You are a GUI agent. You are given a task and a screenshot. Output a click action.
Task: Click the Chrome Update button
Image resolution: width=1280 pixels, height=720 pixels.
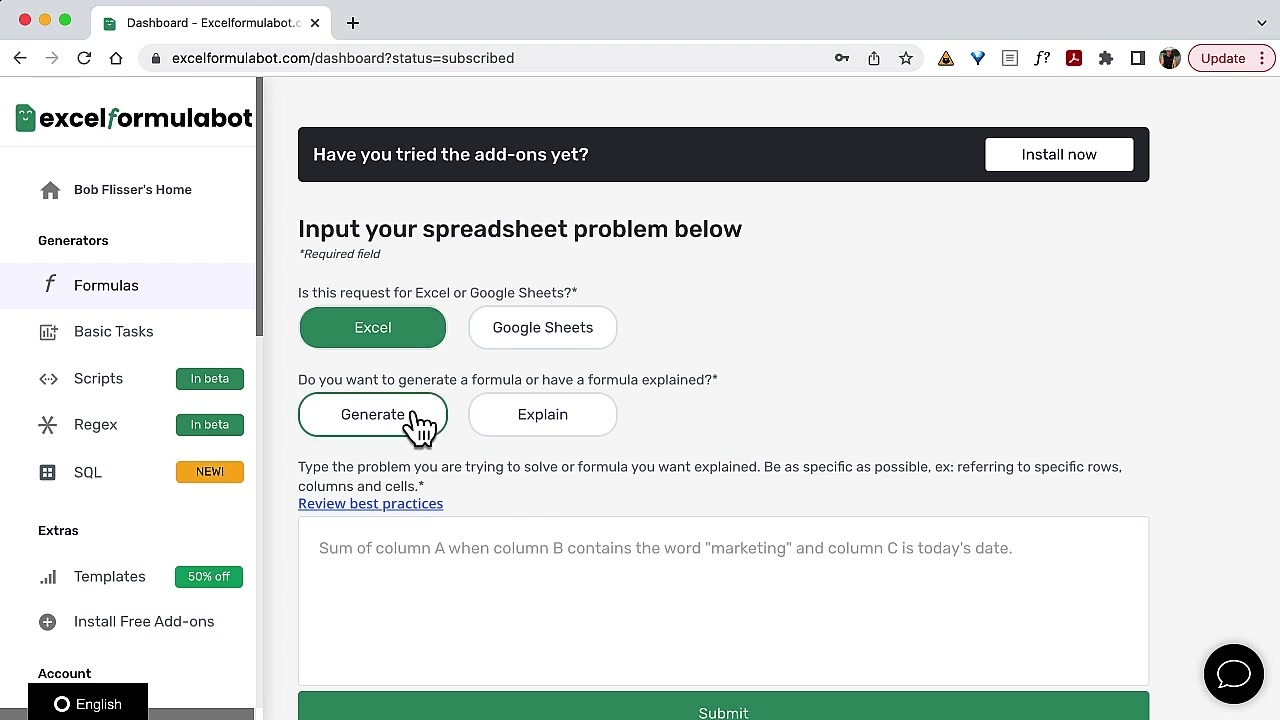pyautogui.click(x=1230, y=58)
